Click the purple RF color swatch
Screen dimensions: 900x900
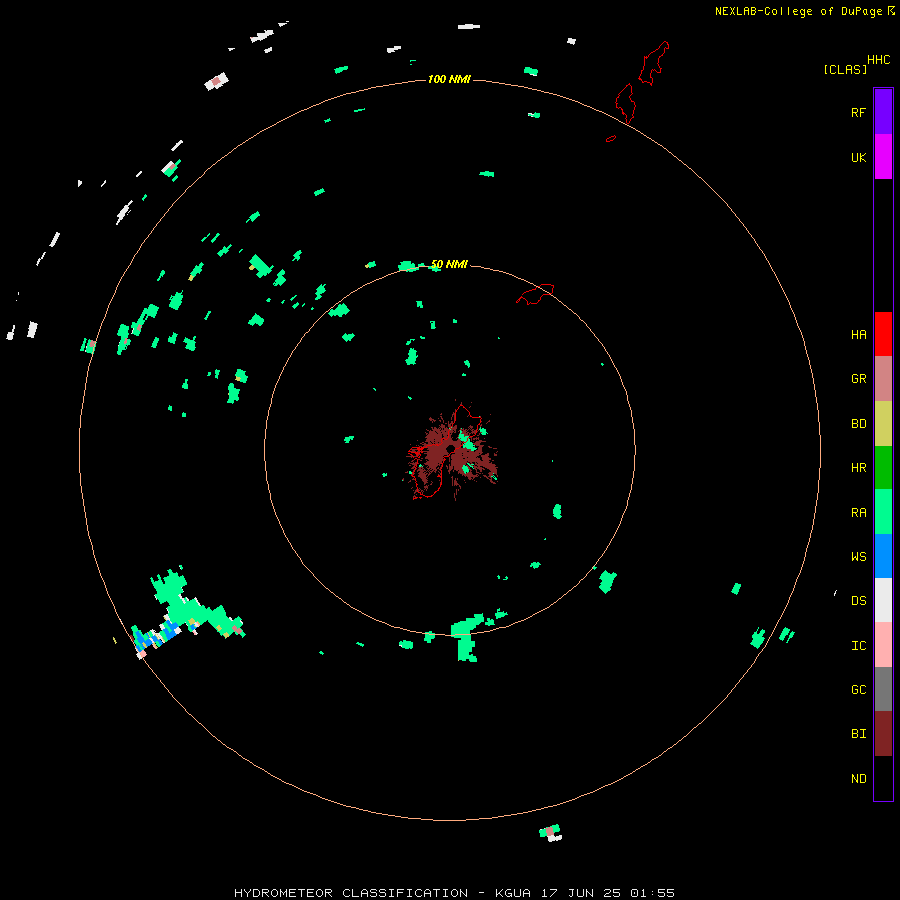[883, 112]
